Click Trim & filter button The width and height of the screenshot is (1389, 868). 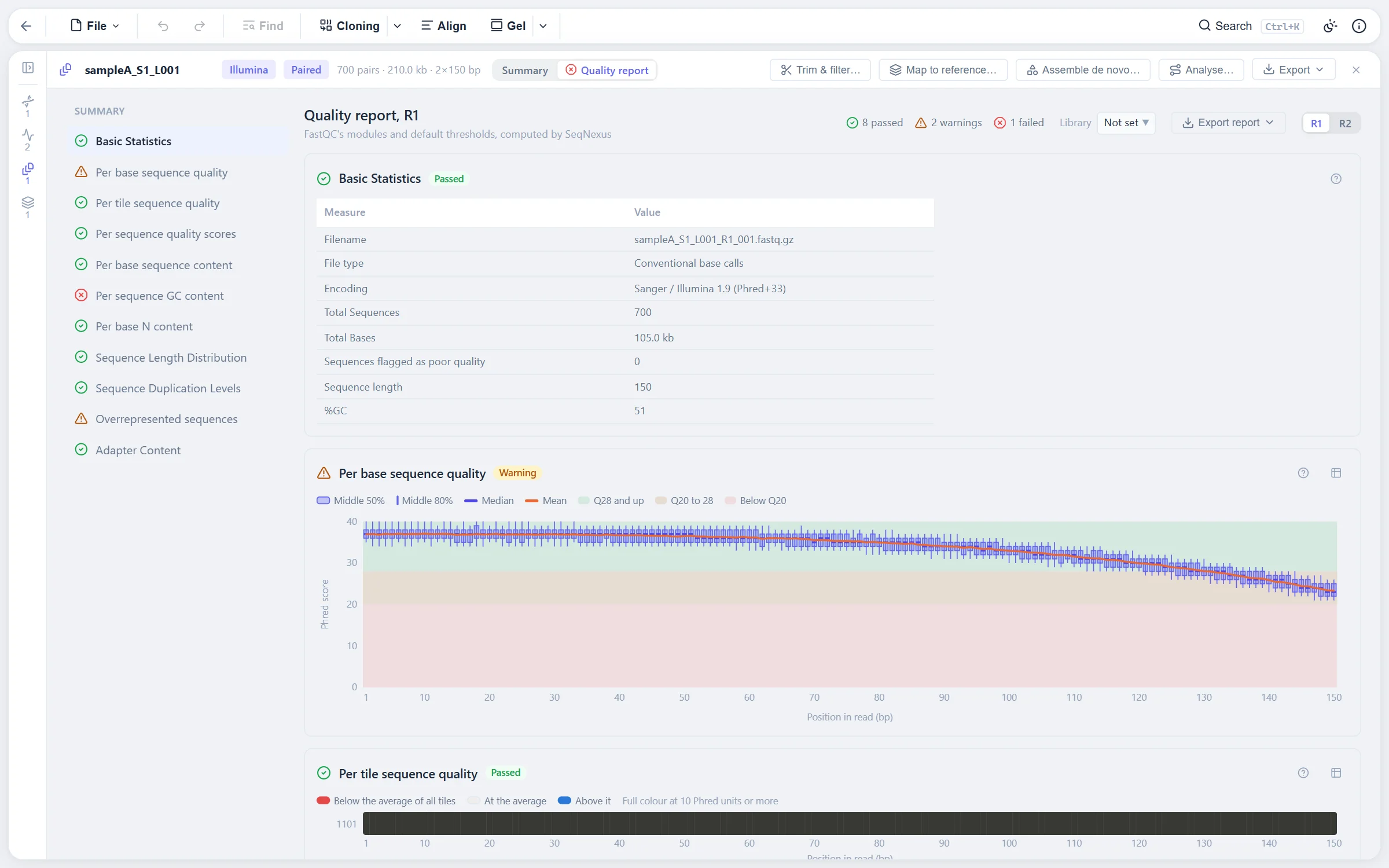point(820,70)
